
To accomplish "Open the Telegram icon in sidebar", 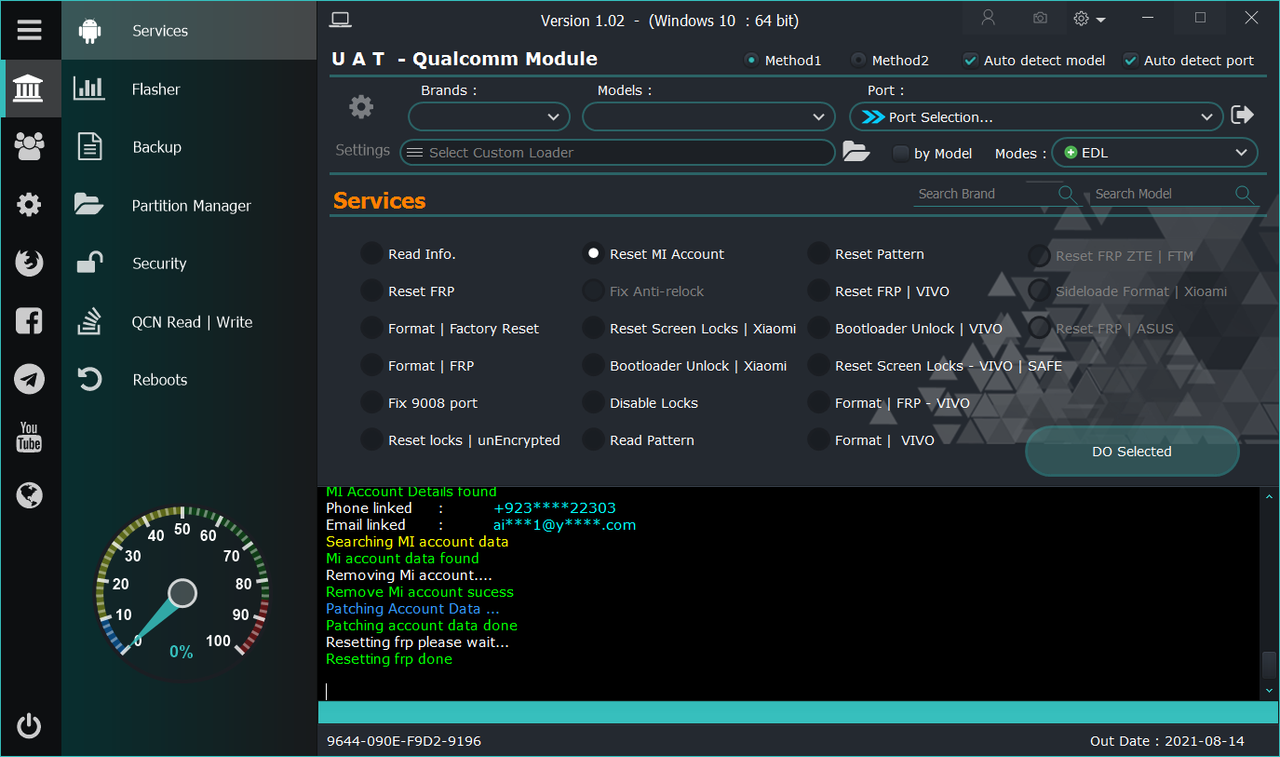I will 29,379.
